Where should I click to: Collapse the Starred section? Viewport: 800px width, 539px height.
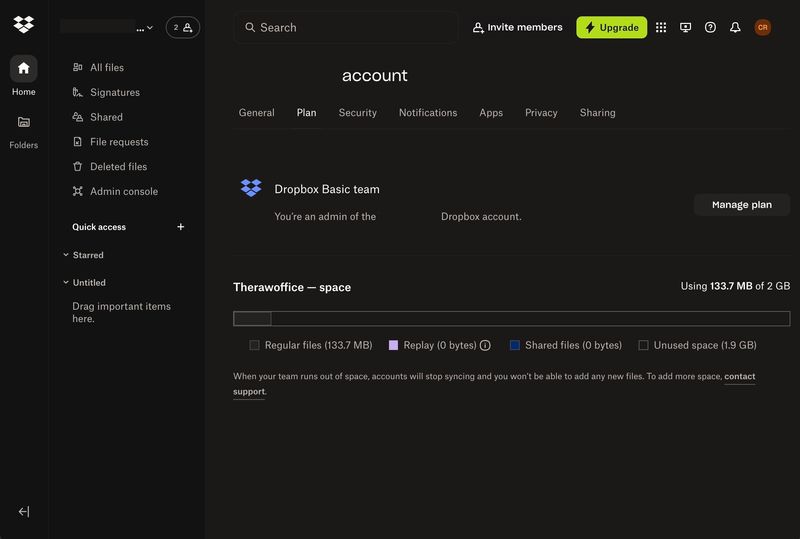click(x=66, y=255)
